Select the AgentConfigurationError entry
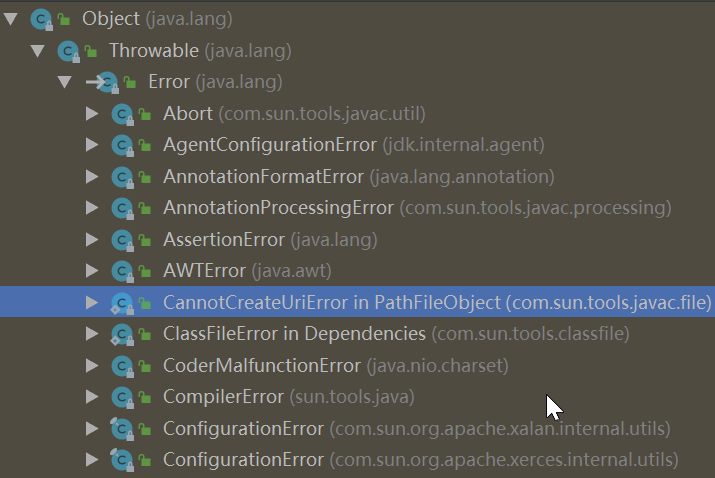Screen dimensions: 715x478 tap(269, 145)
